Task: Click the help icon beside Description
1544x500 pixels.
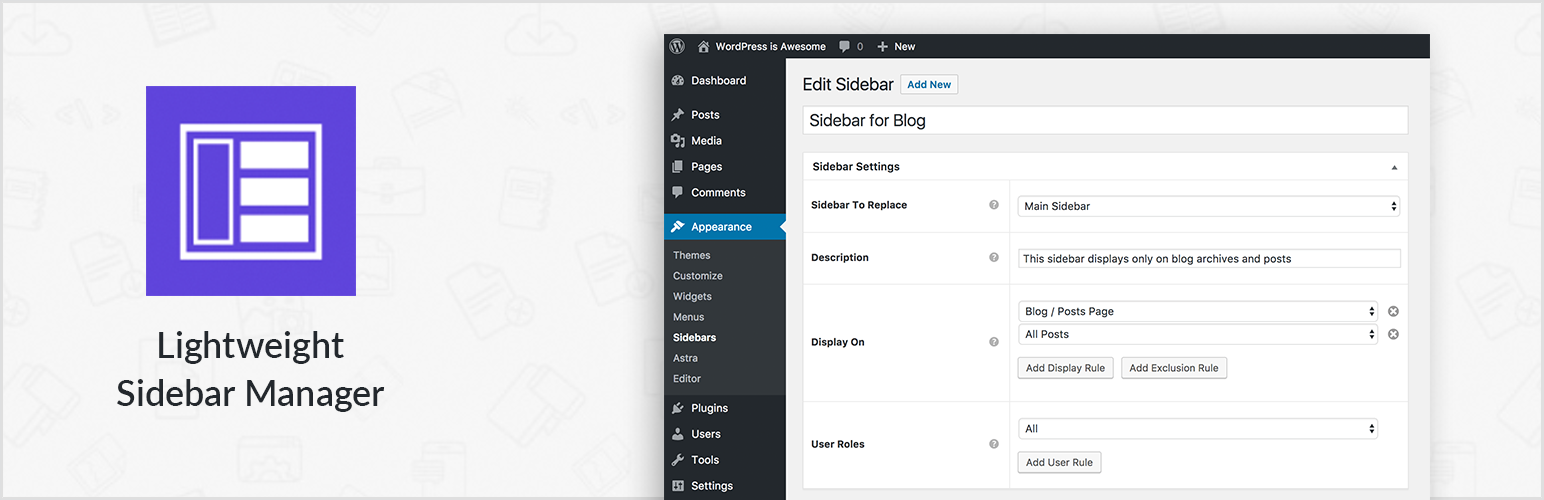Action: (994, 257)
